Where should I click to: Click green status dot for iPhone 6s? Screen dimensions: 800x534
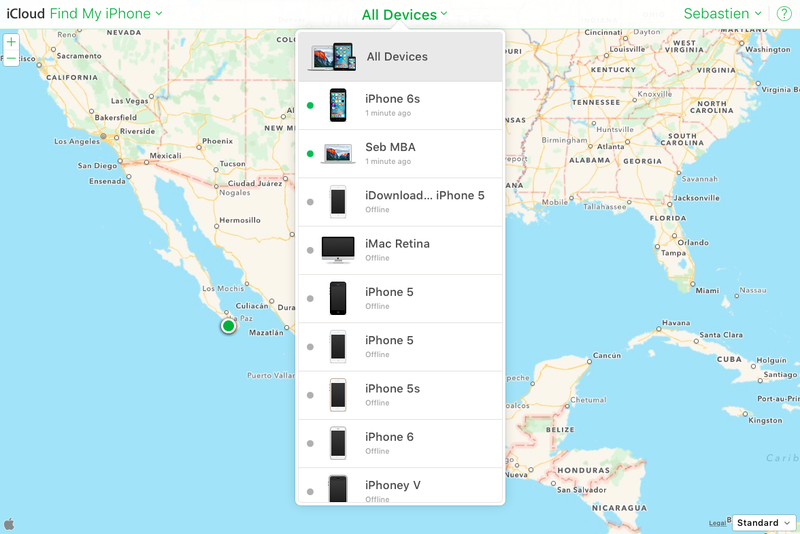coord(310,106)
